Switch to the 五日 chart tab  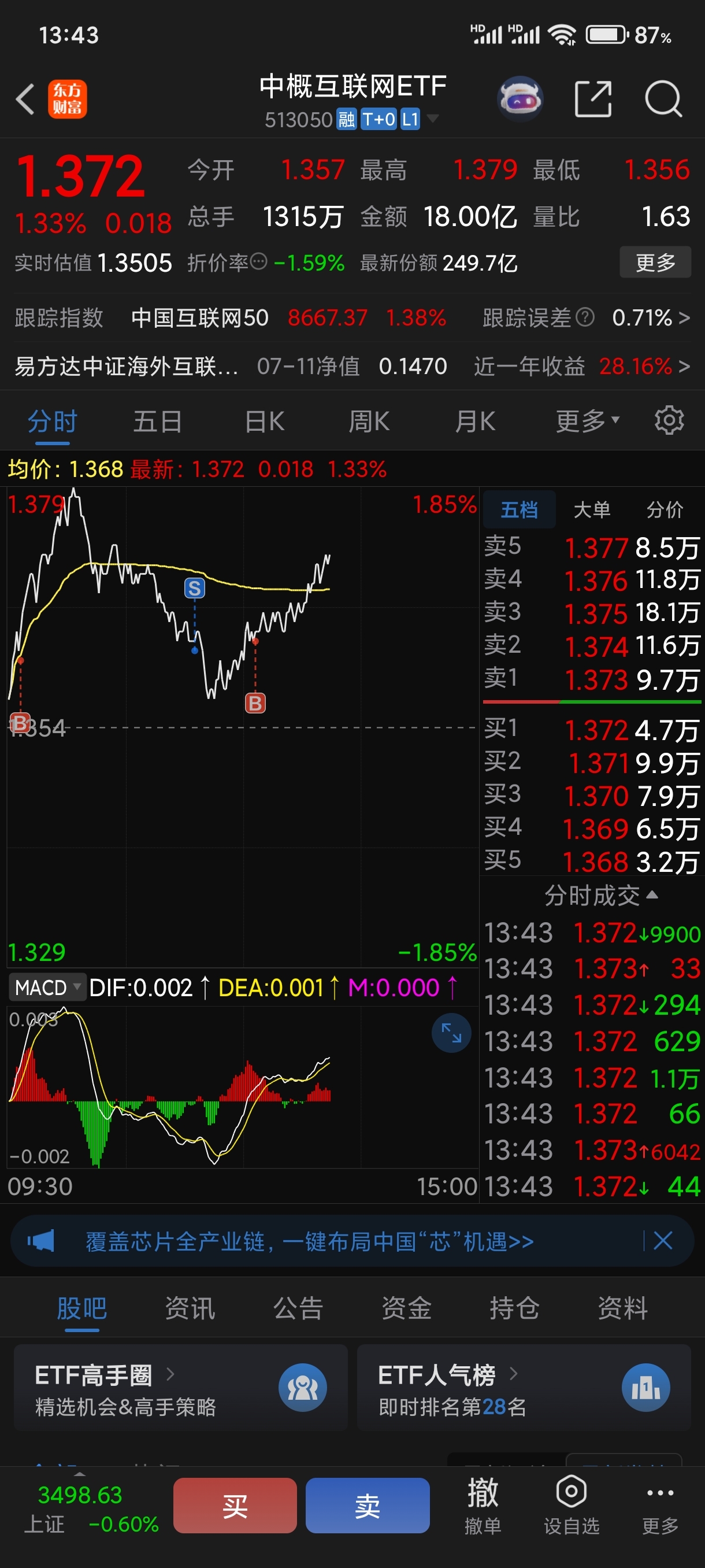[158, 420]
